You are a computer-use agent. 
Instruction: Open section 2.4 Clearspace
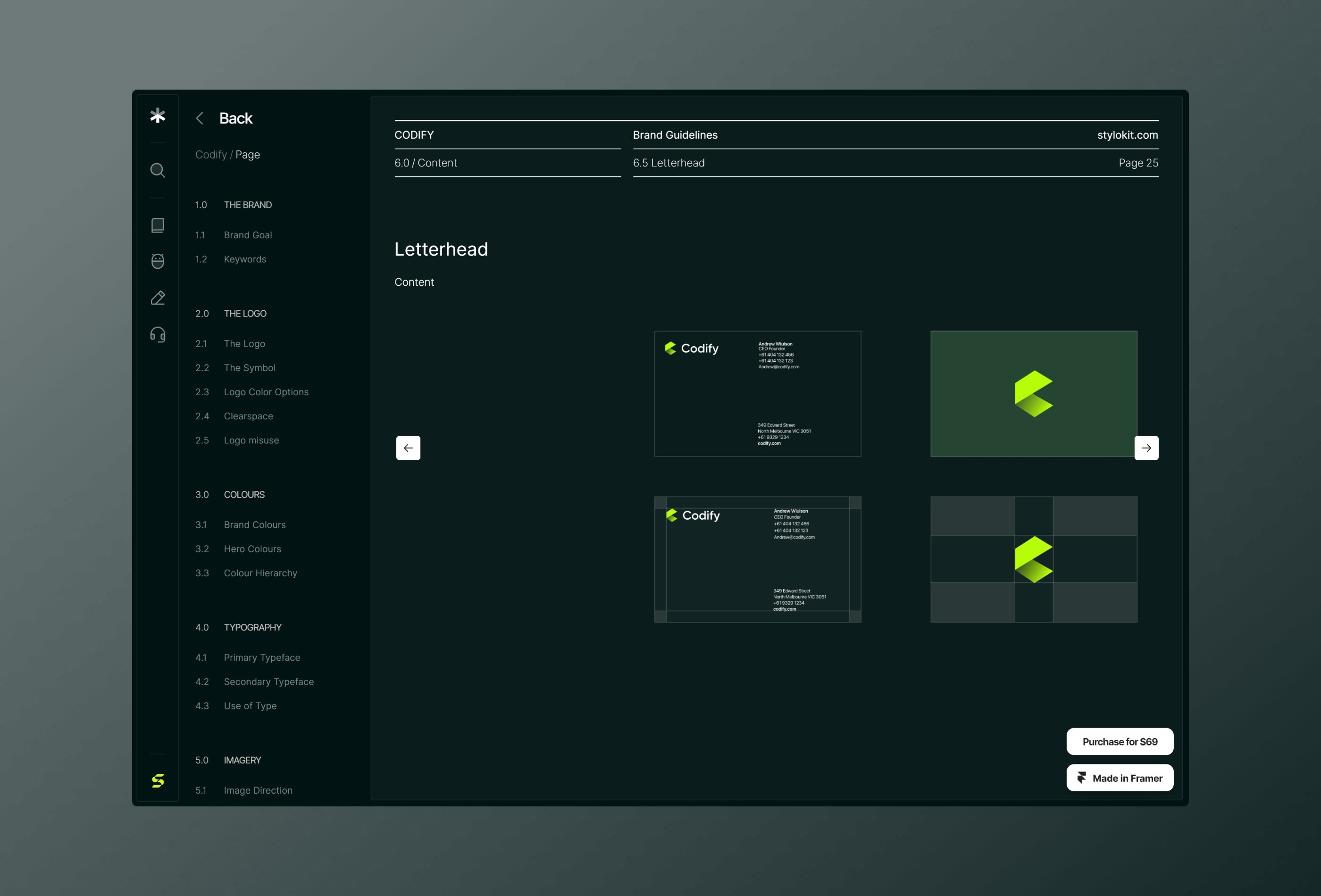[x=248, y=416]
